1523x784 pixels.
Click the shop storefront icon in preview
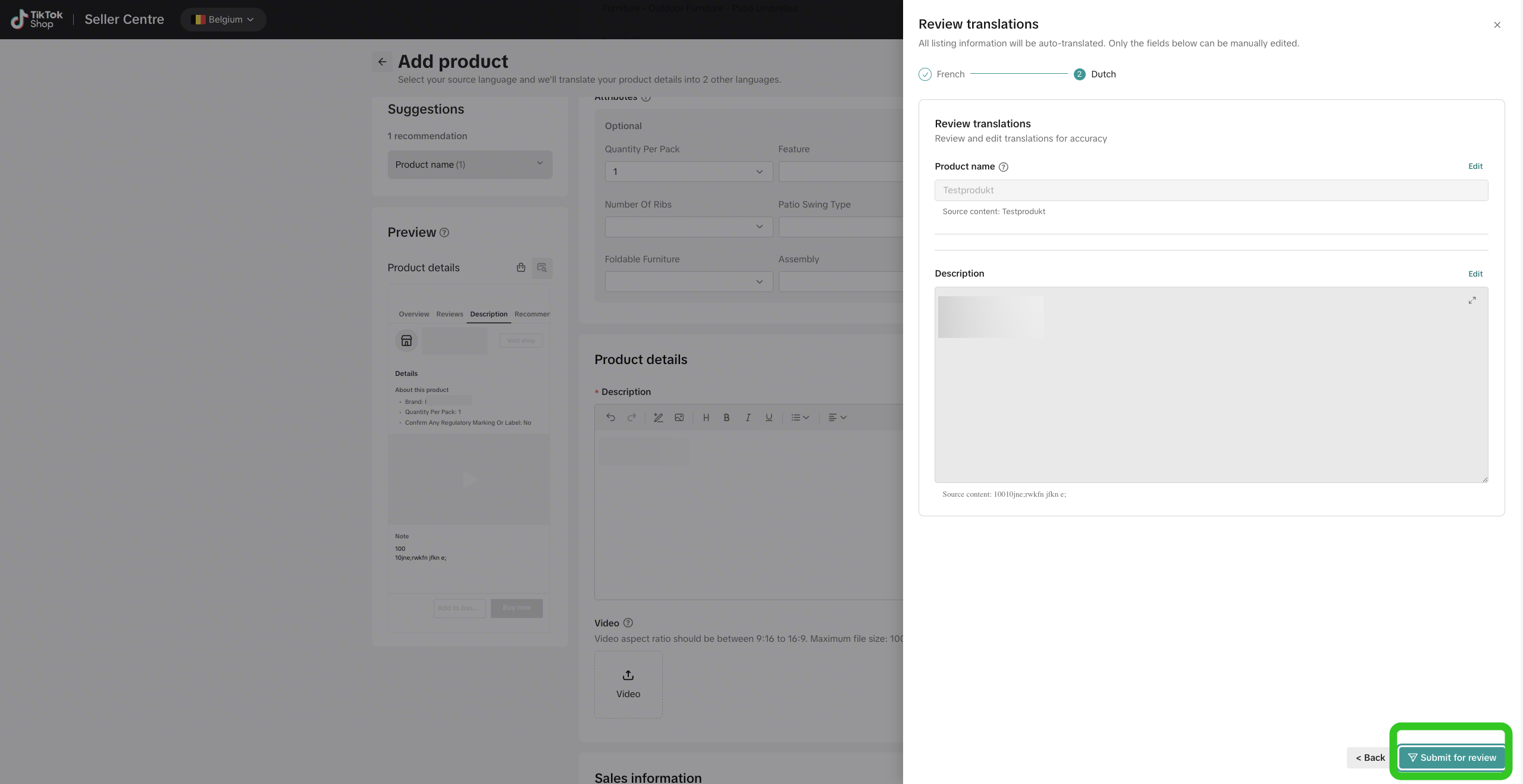pyautogui.click(x=406, y=341)
